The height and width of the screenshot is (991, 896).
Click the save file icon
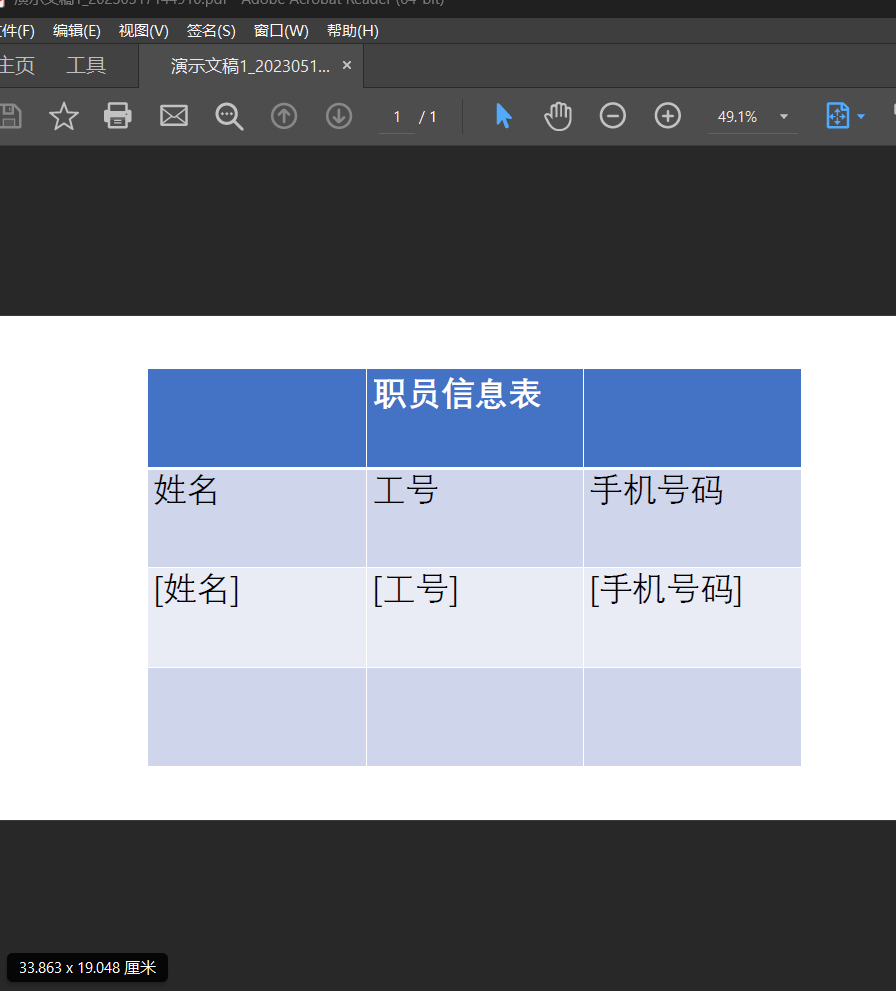pyautogui.click(x=9, y=116)
